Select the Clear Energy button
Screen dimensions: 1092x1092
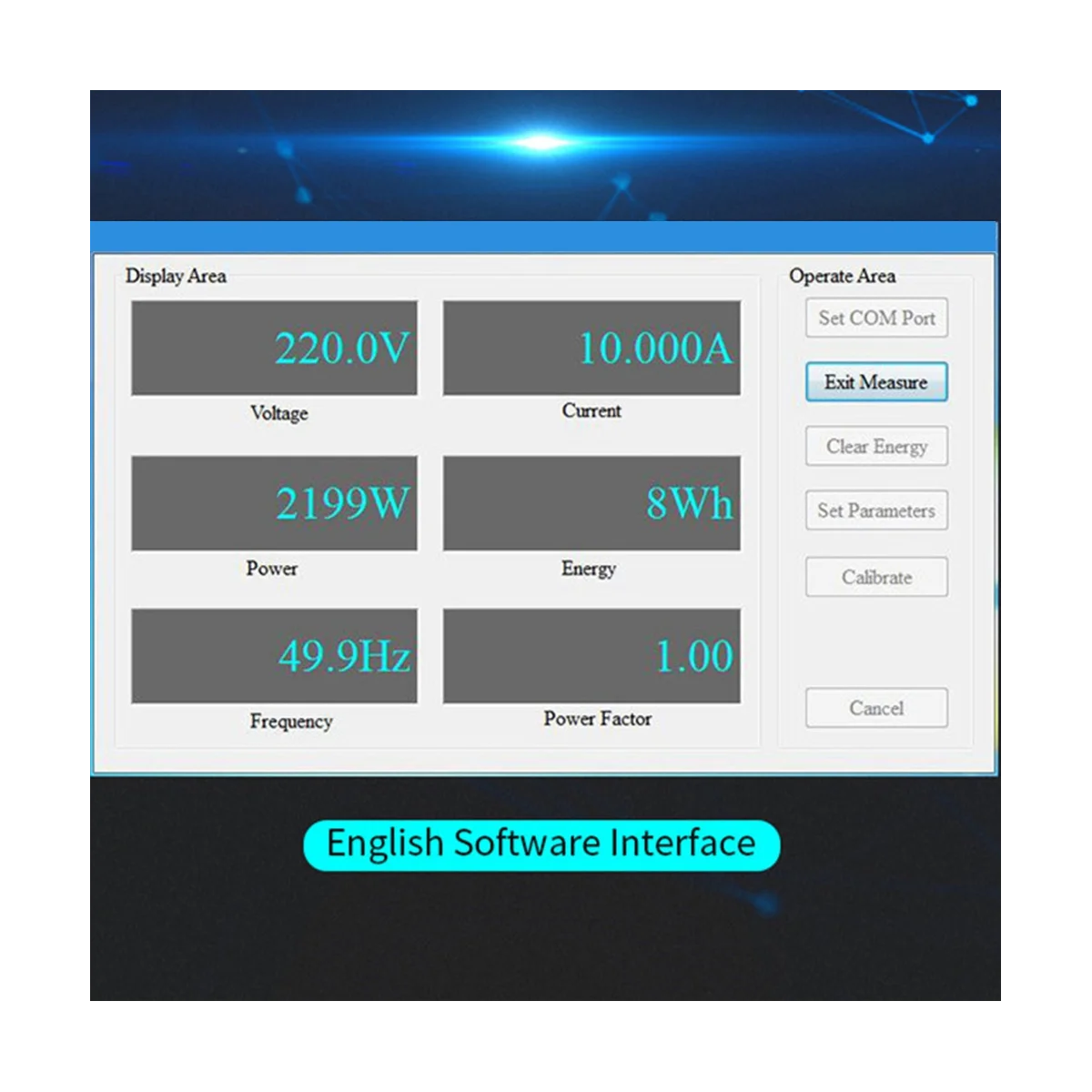click(876, 446)
